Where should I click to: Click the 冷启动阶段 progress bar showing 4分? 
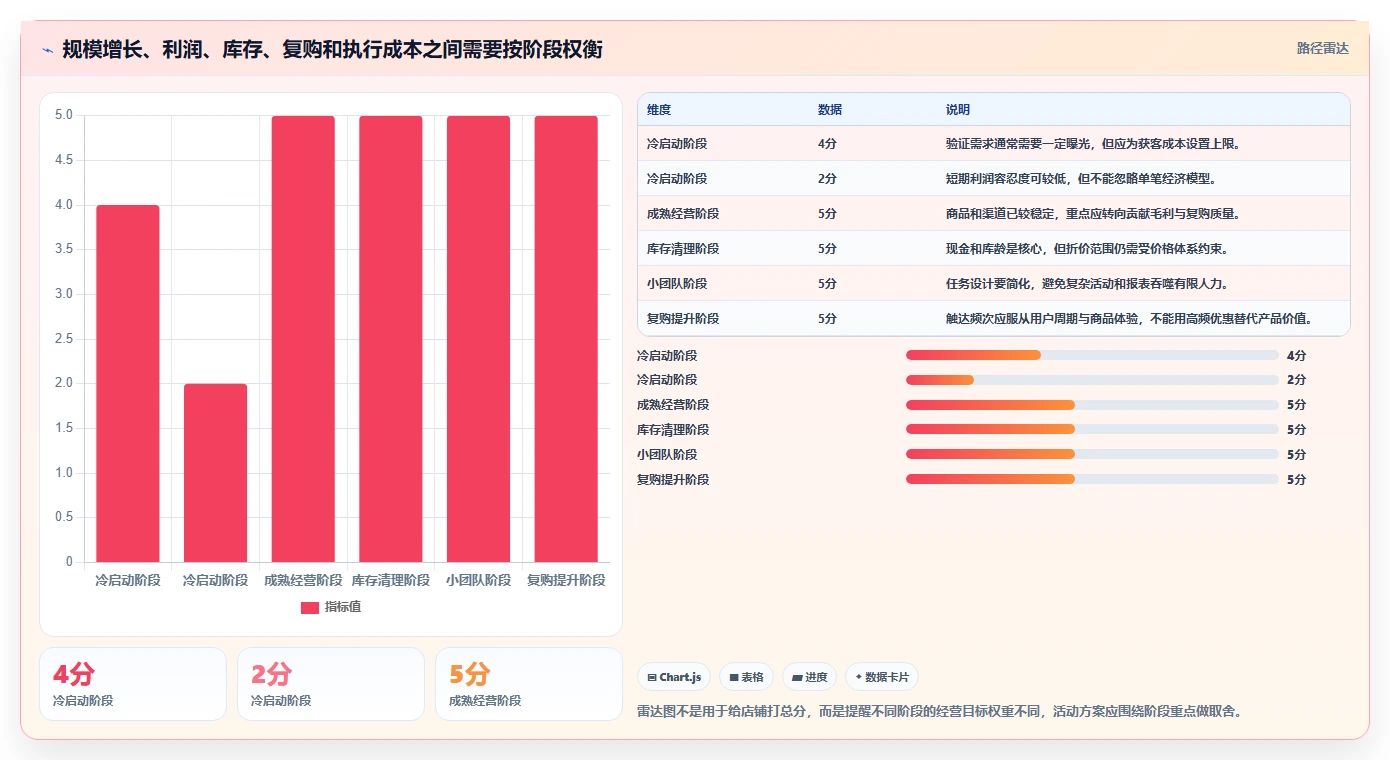click(x=1092, y=355)
